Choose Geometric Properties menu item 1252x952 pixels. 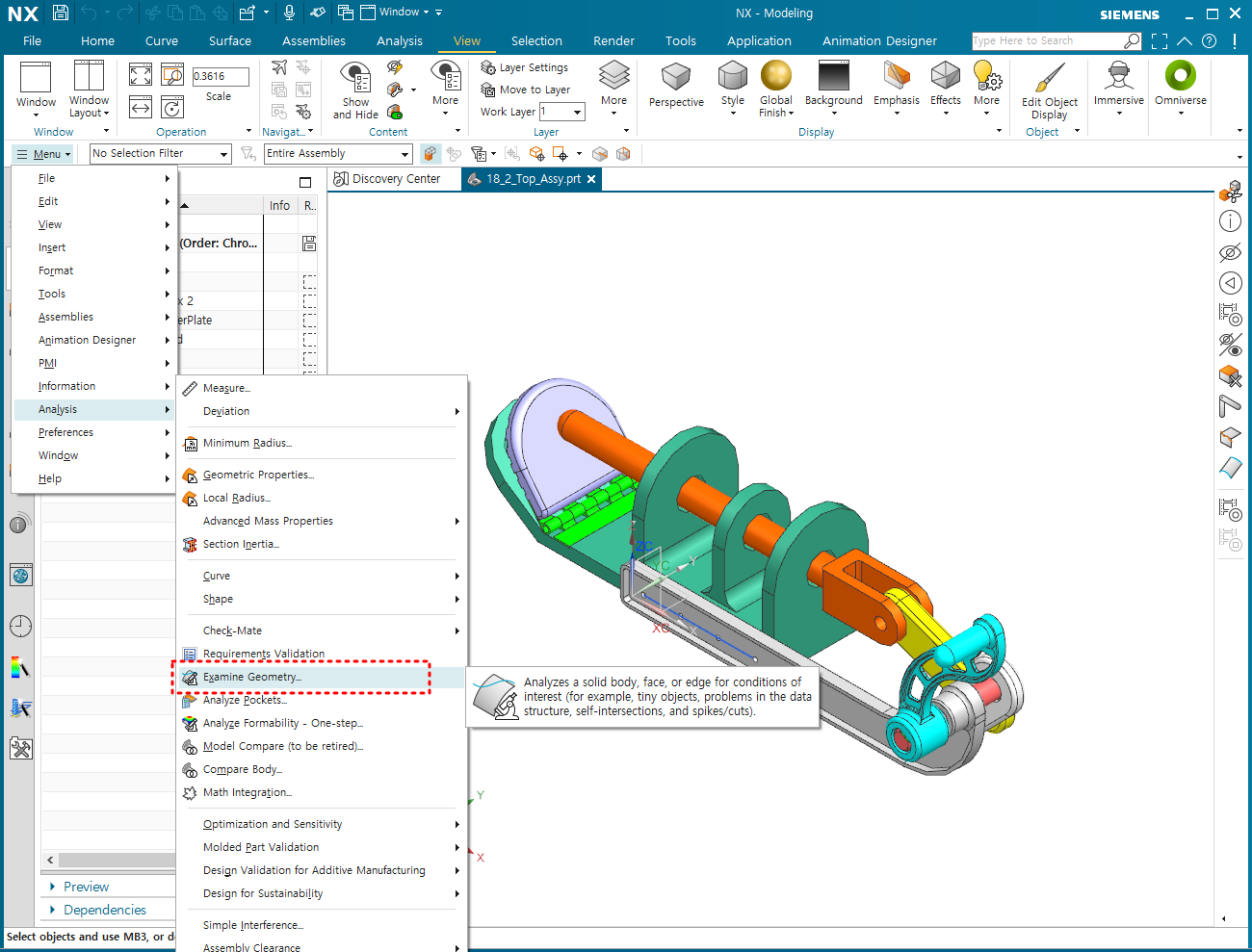tap(258, 475)
